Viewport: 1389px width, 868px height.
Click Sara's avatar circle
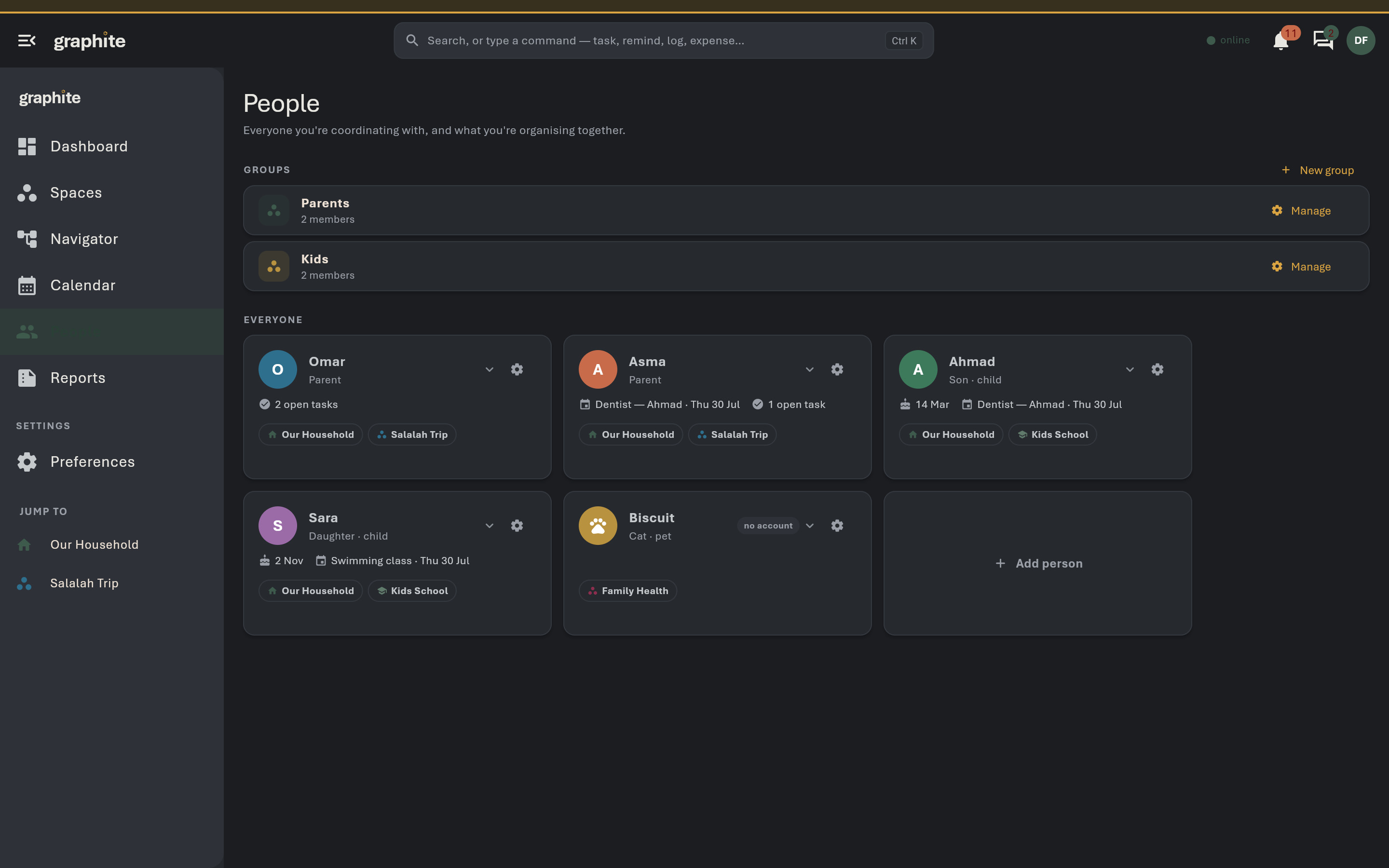point(278,525)
